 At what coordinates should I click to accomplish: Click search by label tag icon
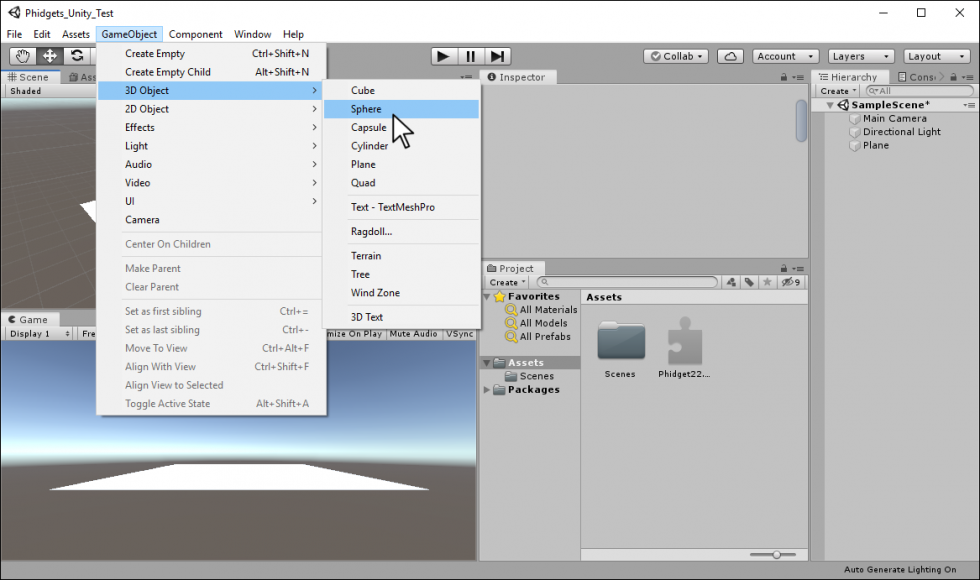click(749, 282)
